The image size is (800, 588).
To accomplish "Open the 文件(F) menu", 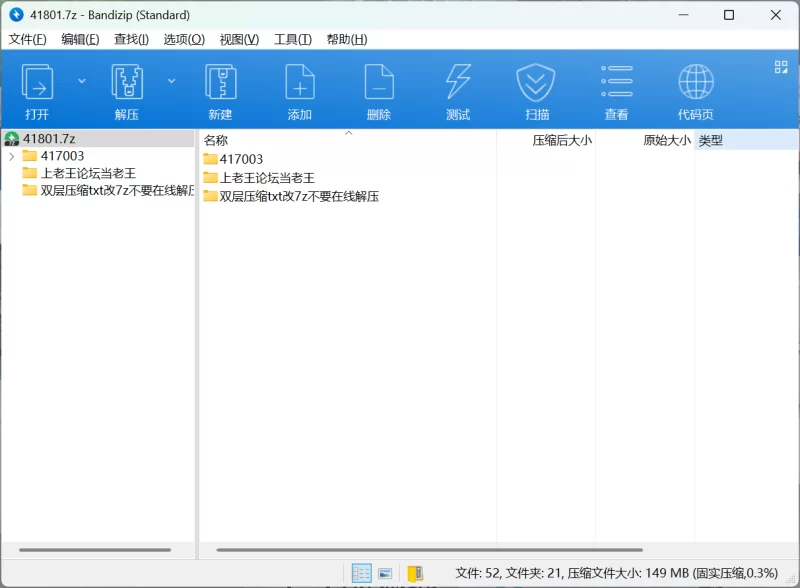I will coord(28,39).
